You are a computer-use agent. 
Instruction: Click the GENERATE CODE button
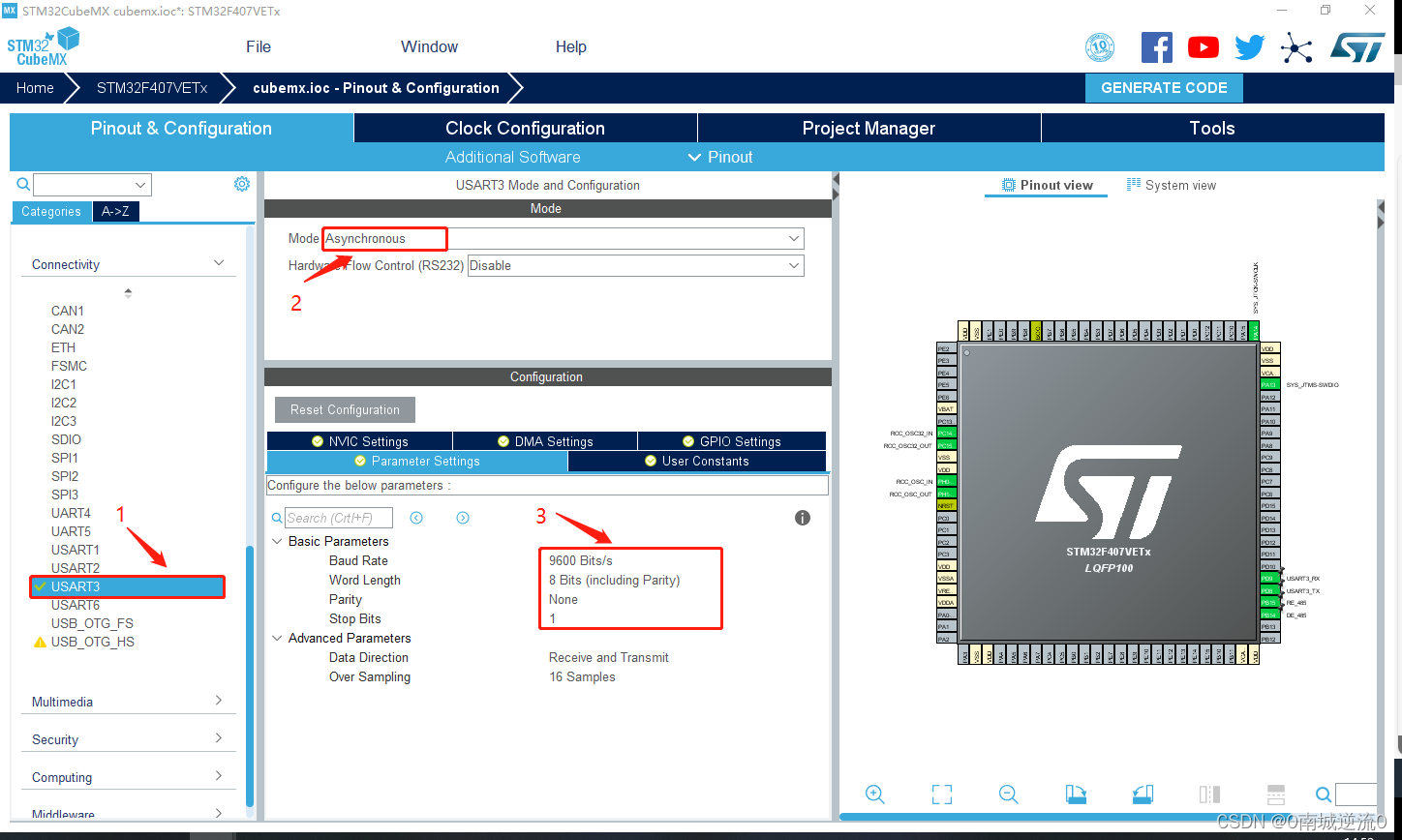click(x=1164, y=87)
